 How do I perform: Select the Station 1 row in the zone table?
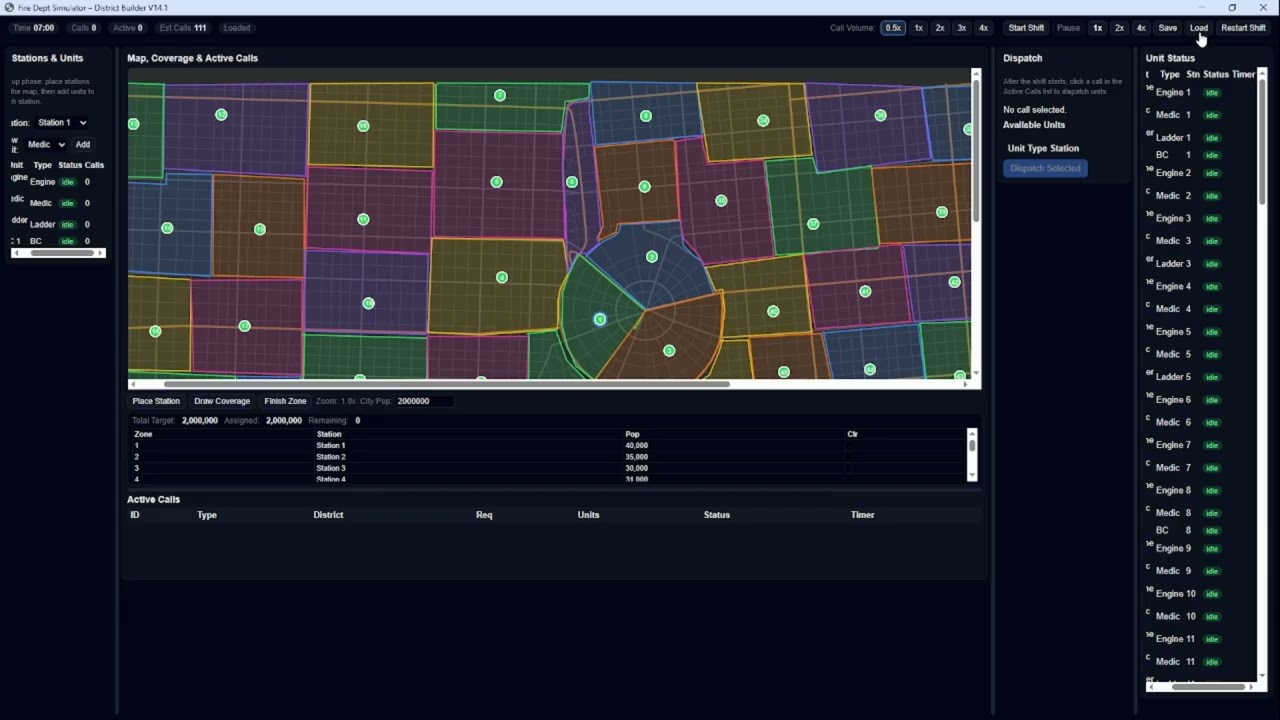point(548,446)
